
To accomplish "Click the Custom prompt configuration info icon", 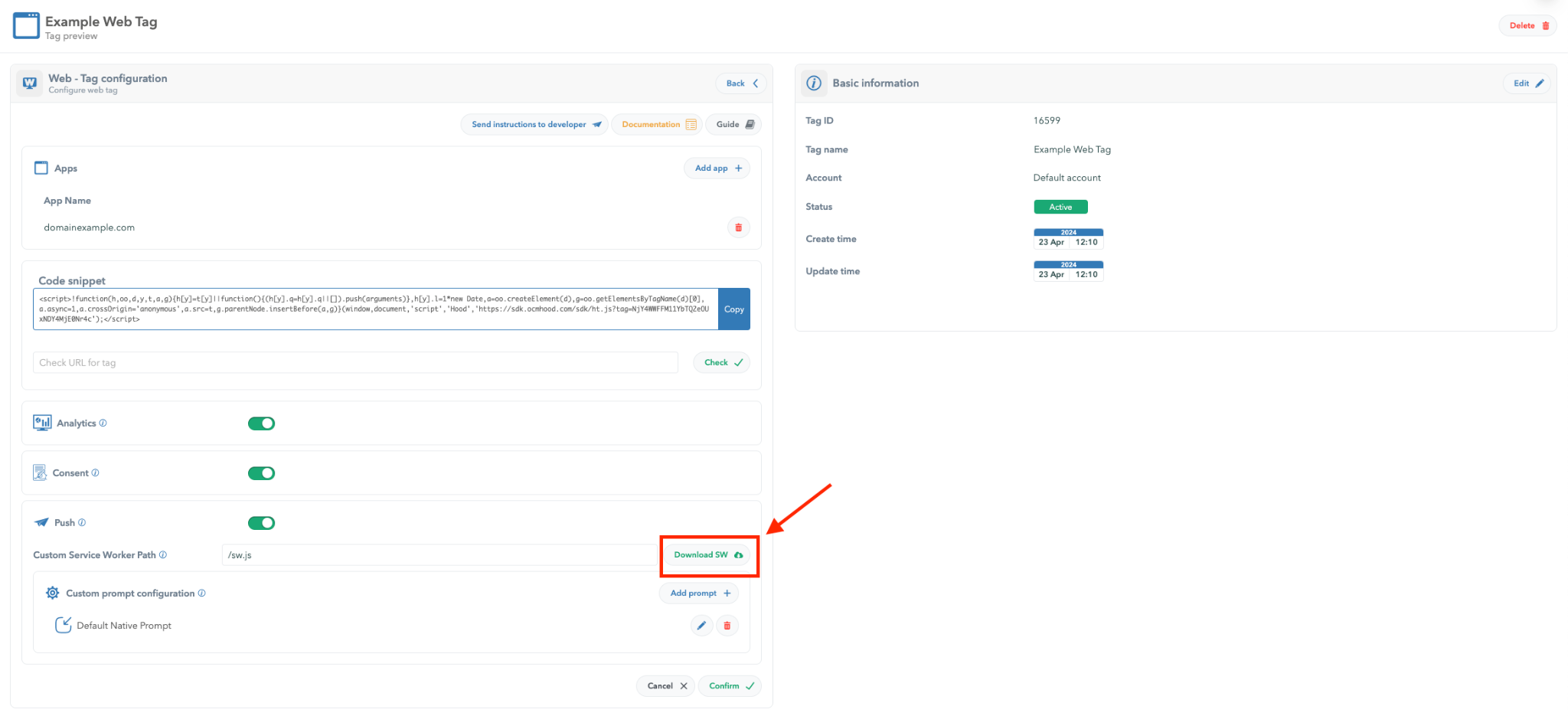I will coord(202,593).
